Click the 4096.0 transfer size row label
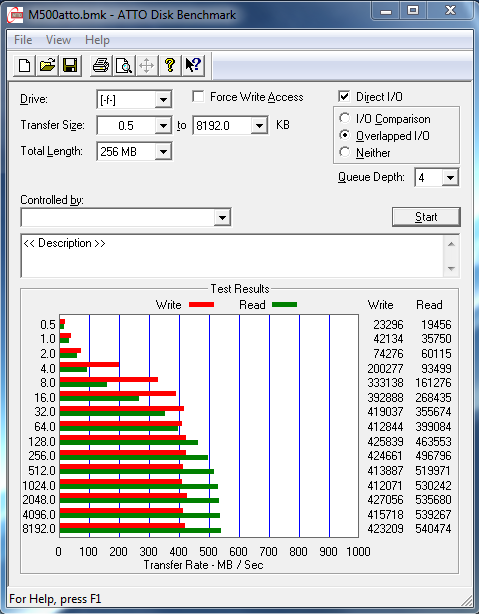 click(x=39, y=515)
